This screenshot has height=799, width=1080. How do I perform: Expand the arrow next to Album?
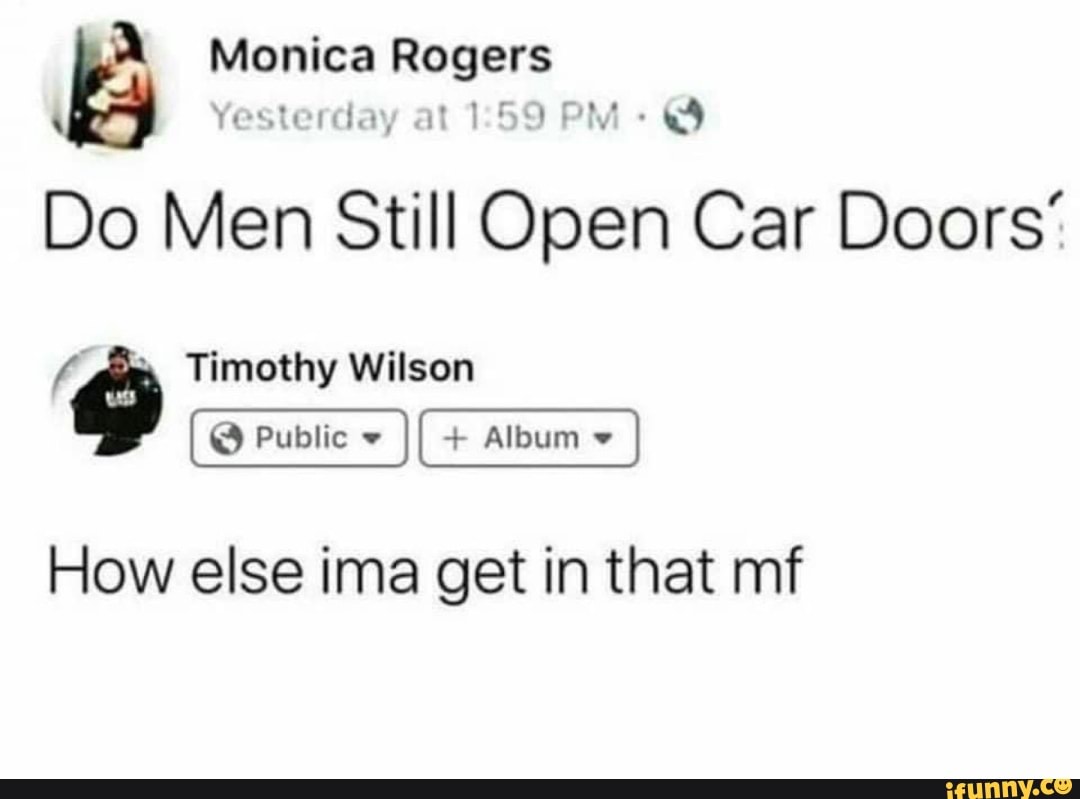(603, 438)
